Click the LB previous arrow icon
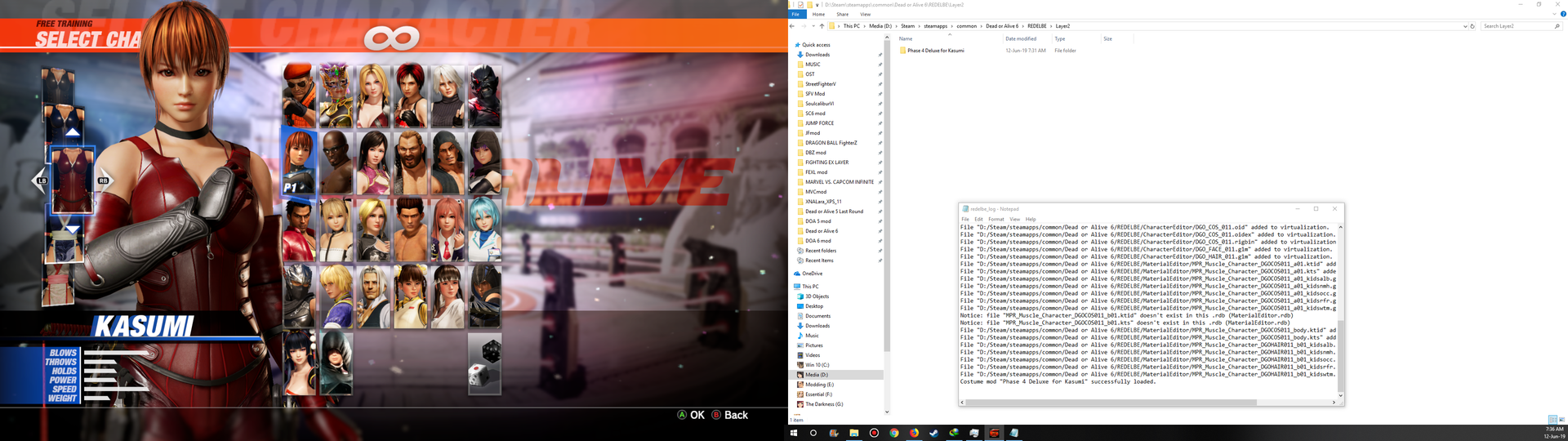The width and height of the screenshot is (1568, 441). coord(38,180)
